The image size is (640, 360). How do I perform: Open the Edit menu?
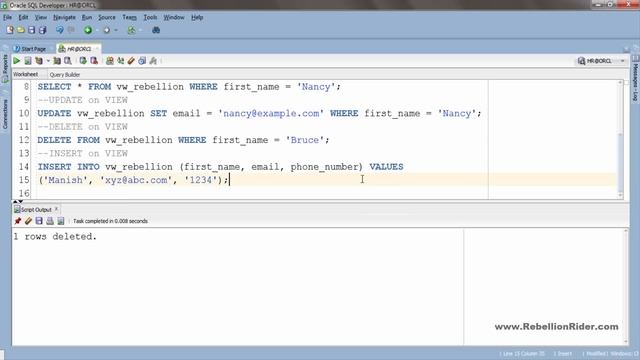(23, 17)
